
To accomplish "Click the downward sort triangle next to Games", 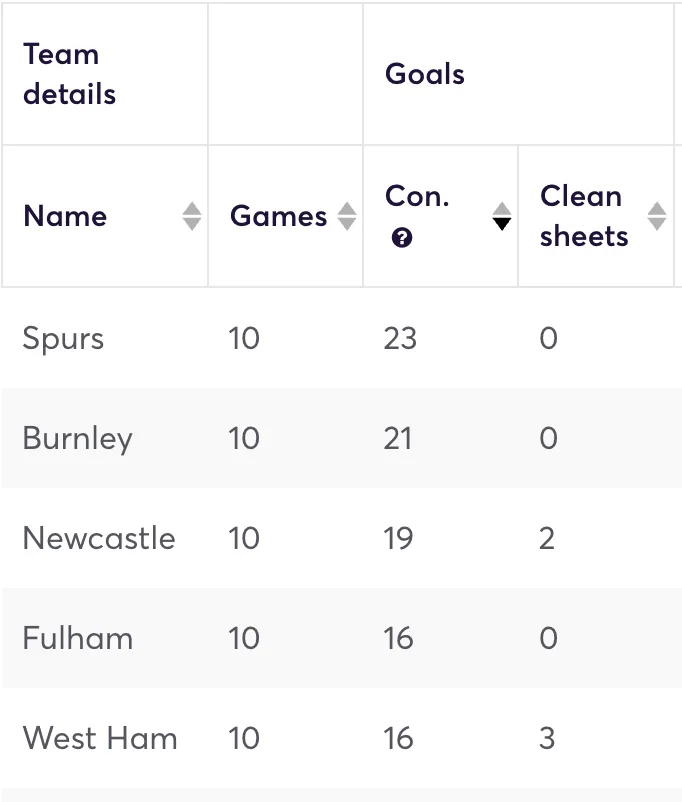I will pos(347,222).
